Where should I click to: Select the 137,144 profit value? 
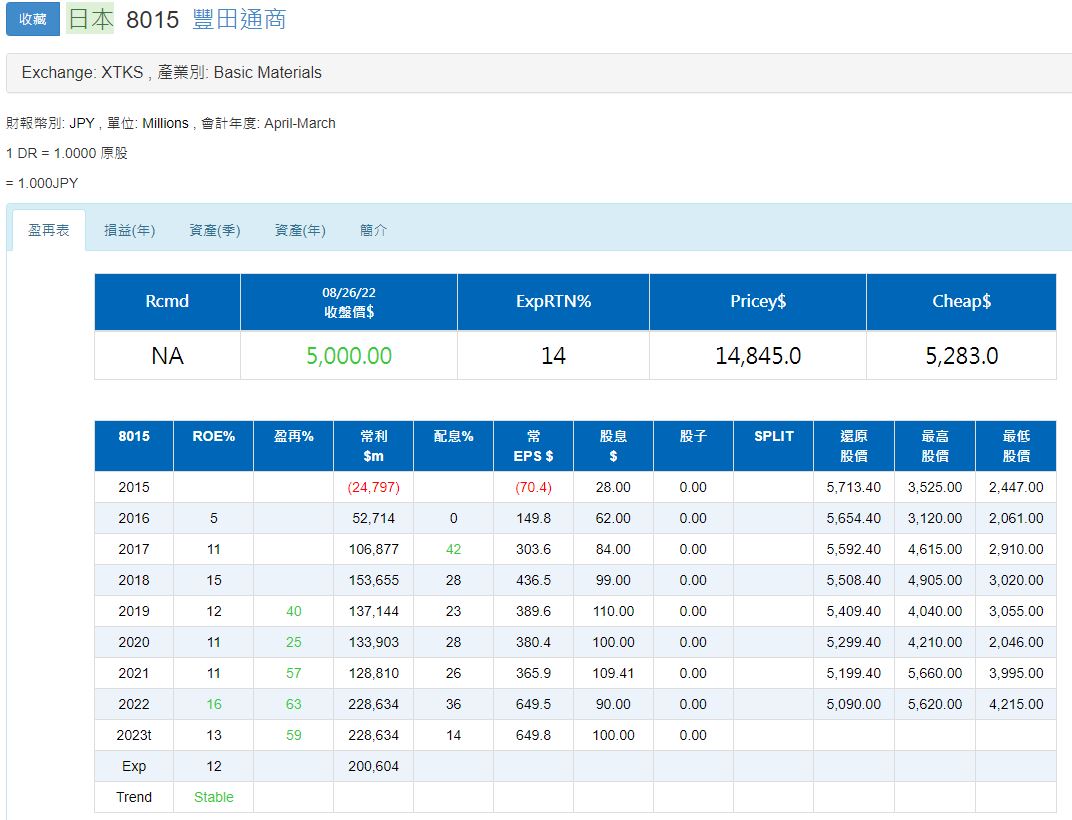[x=373, y=611]
